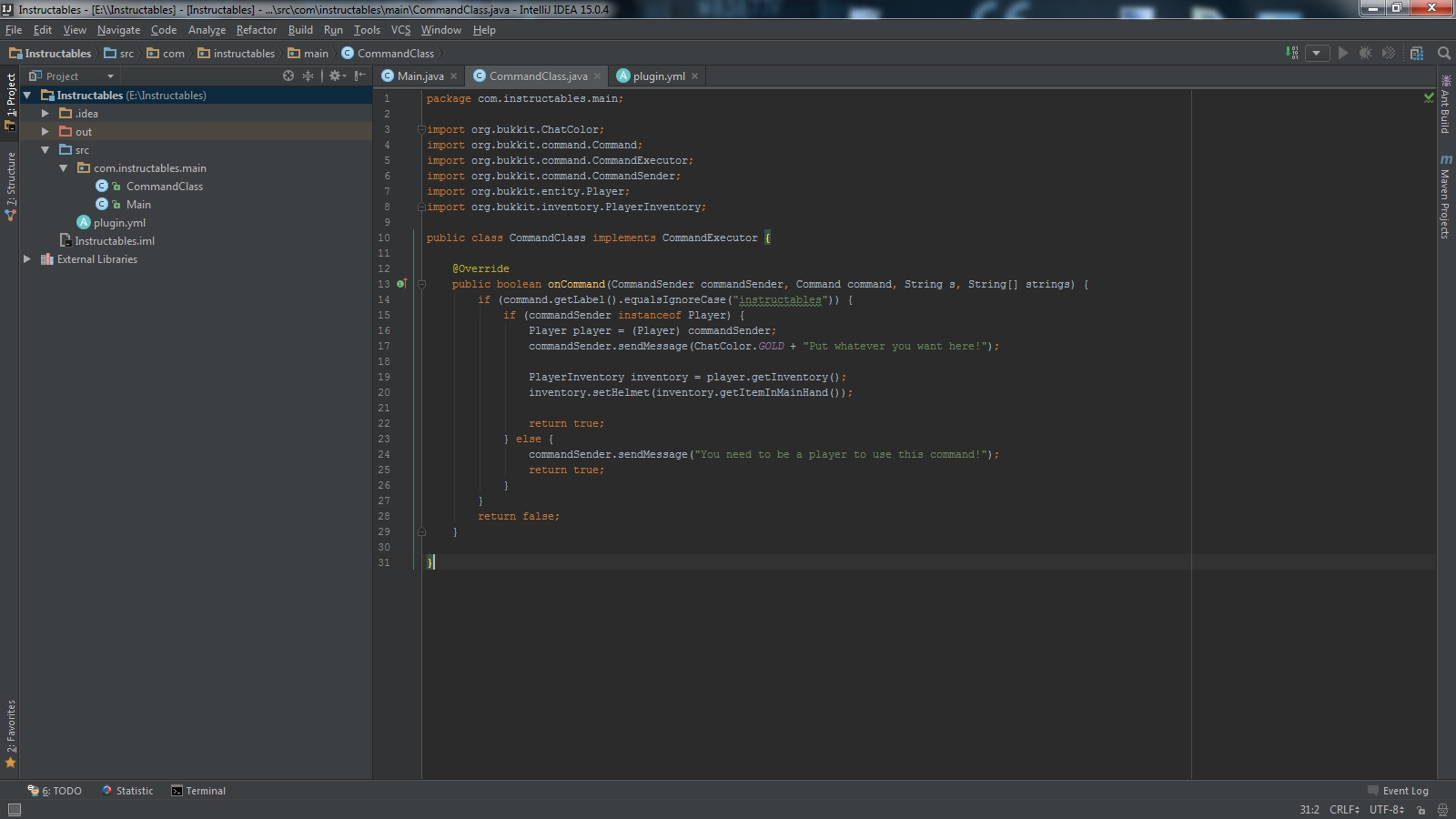Open the Terminal tool window
Screen dimensions: 1456x819
coord(198,791)
